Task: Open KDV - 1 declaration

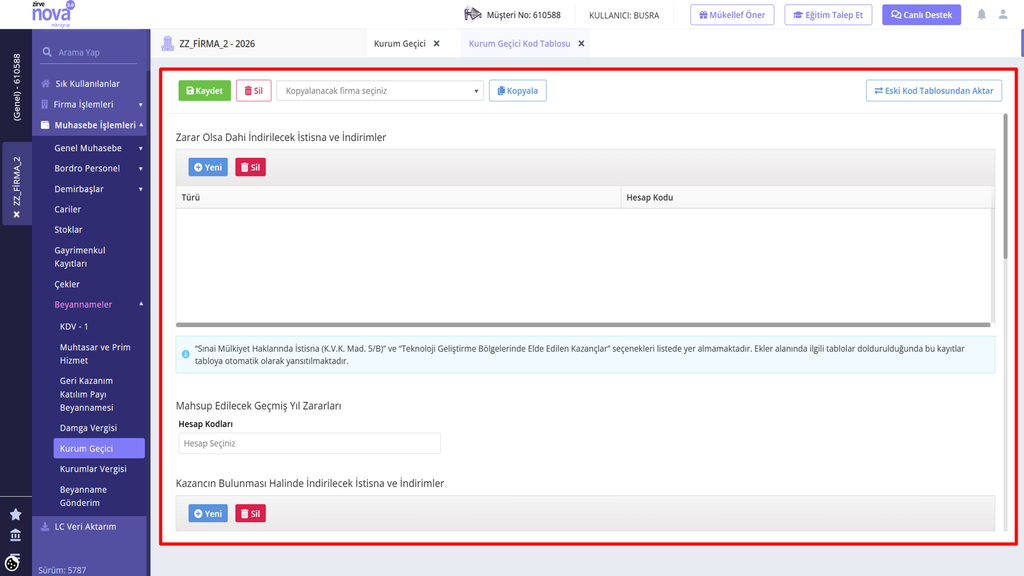Action: (74, 327)
